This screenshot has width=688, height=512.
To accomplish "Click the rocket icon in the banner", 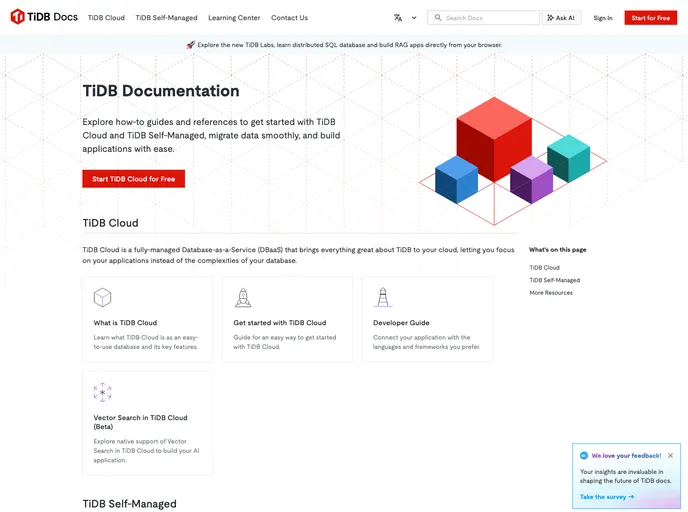I will point(190,45).
